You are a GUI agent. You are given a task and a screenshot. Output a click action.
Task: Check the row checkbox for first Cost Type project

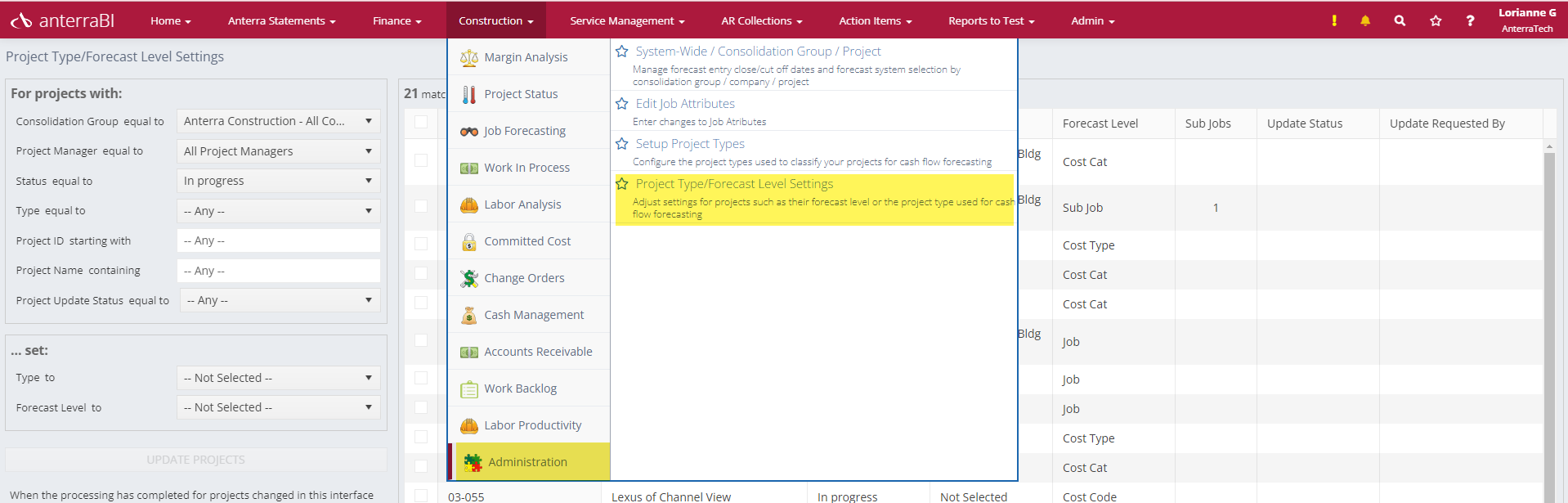[x=421, y=244]
